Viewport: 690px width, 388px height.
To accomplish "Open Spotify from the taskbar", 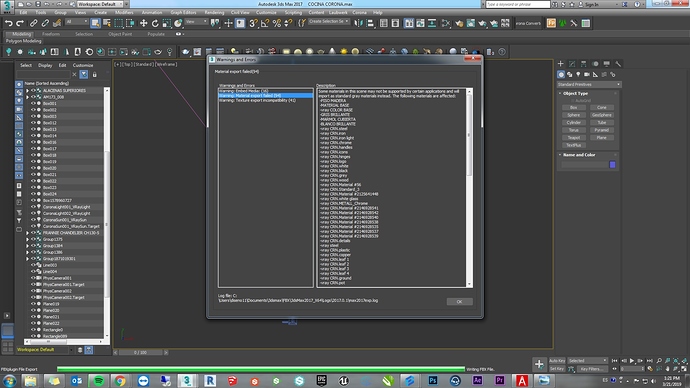I will pyautogui.click(x=99, y=381).
